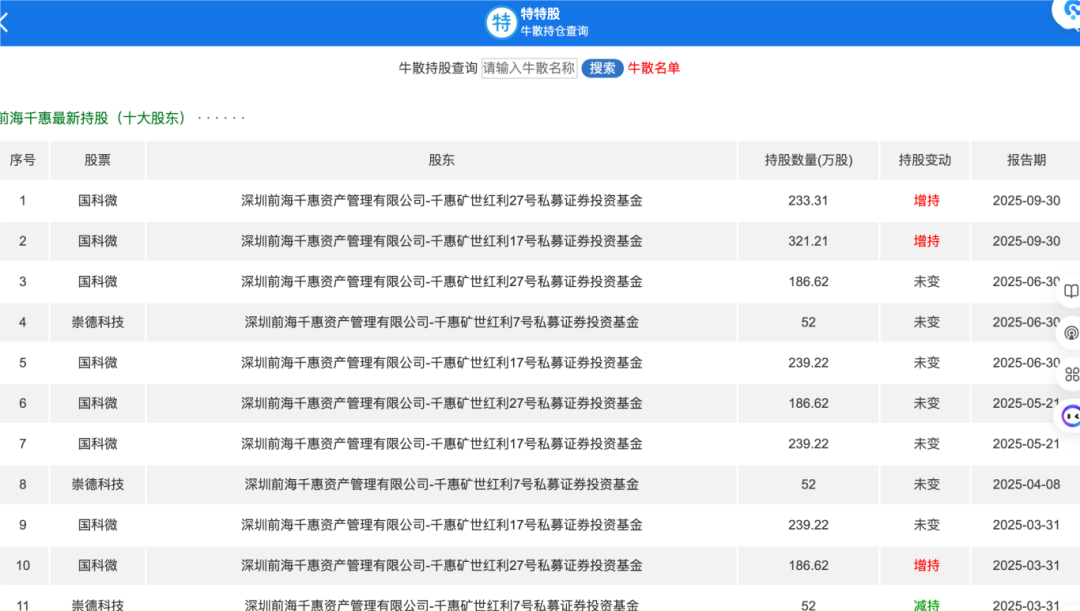Viewport: 1080px width, 611px height.
Task: Click the 2025-05-21 date in row 7
Action: [1026, 444]
